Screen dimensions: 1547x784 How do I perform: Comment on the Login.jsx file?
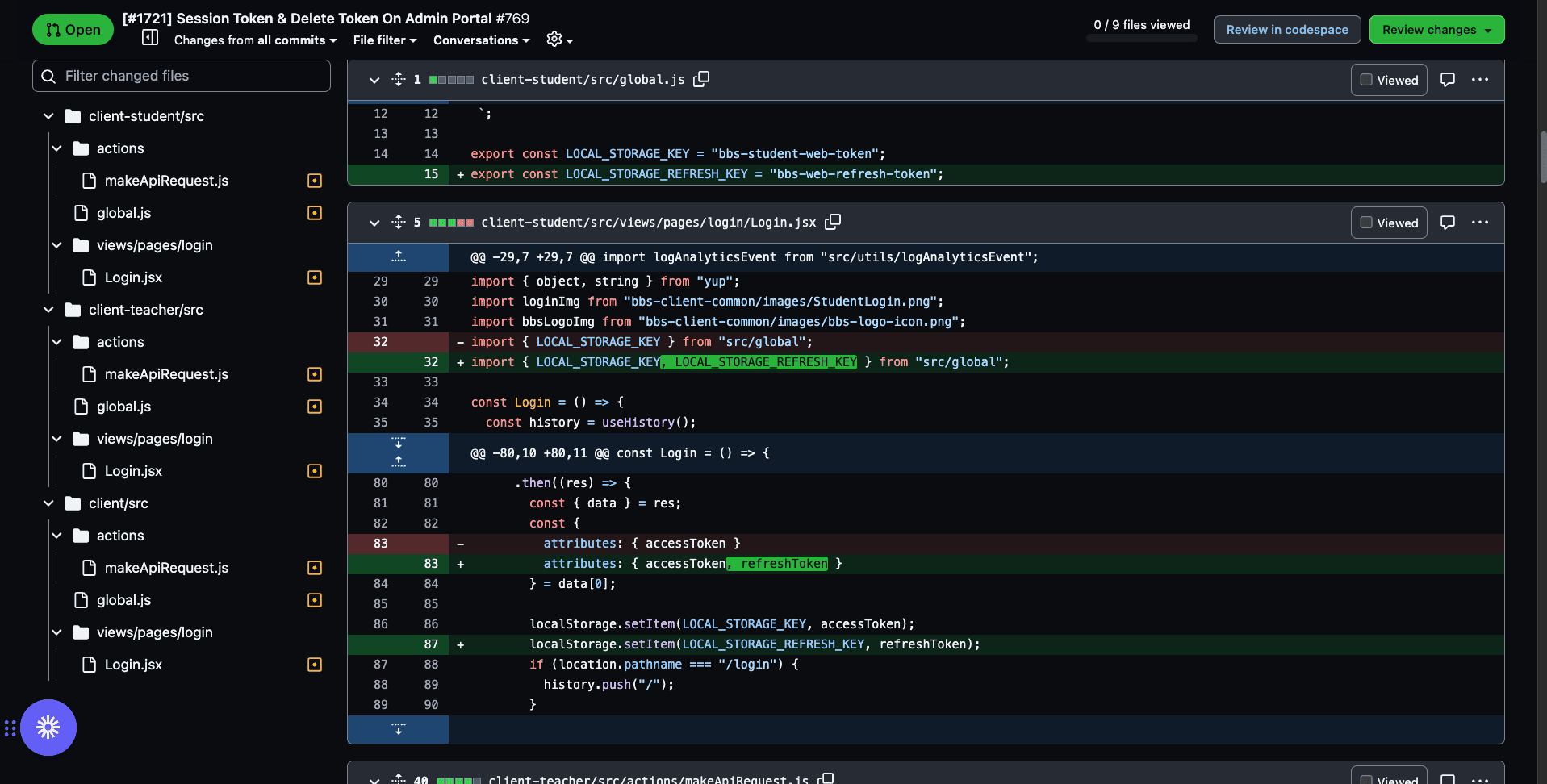1448,223
